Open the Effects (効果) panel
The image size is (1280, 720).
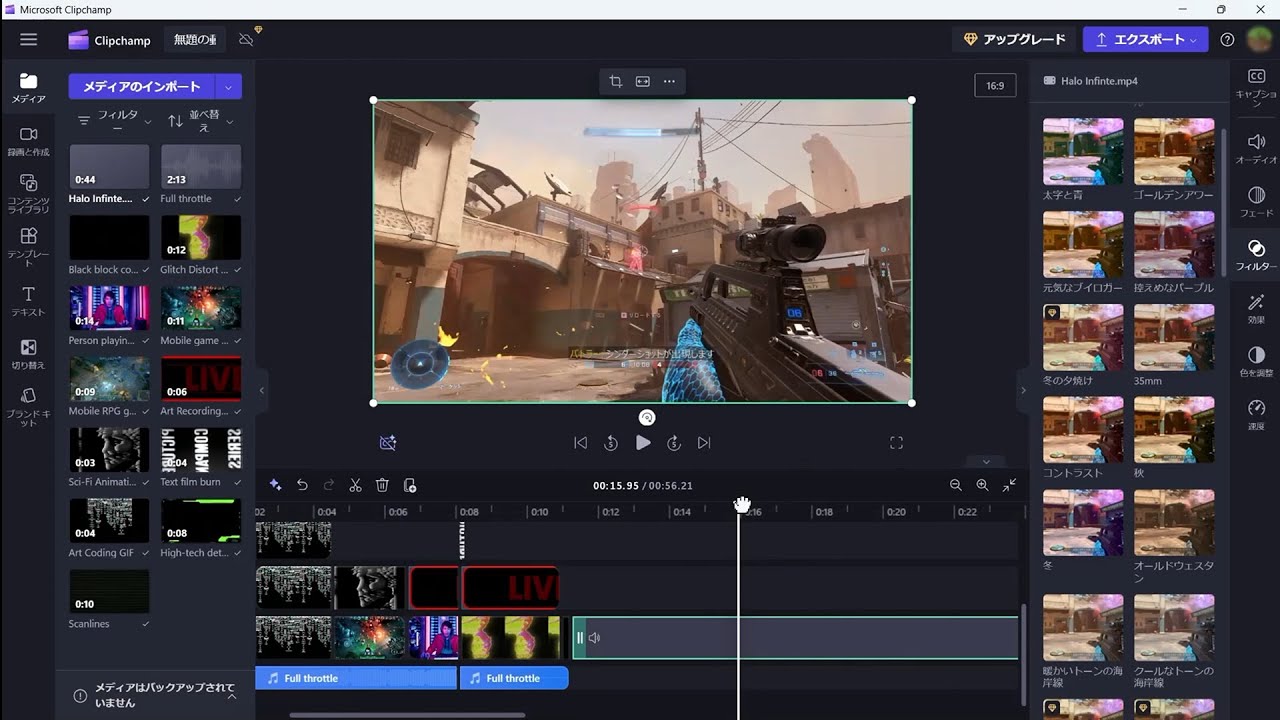1256,308
